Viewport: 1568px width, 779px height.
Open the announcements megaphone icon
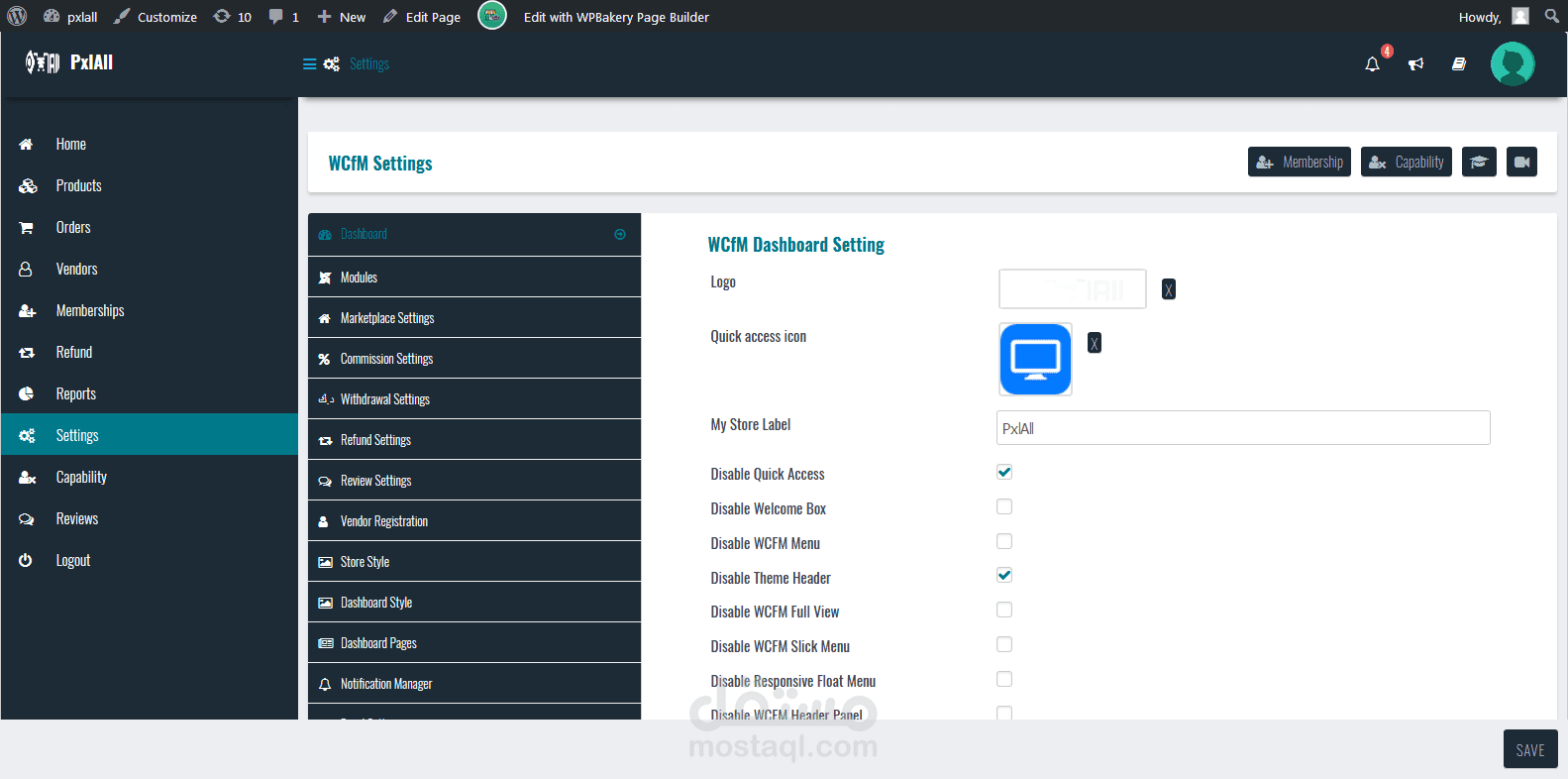click(1416, 64)
